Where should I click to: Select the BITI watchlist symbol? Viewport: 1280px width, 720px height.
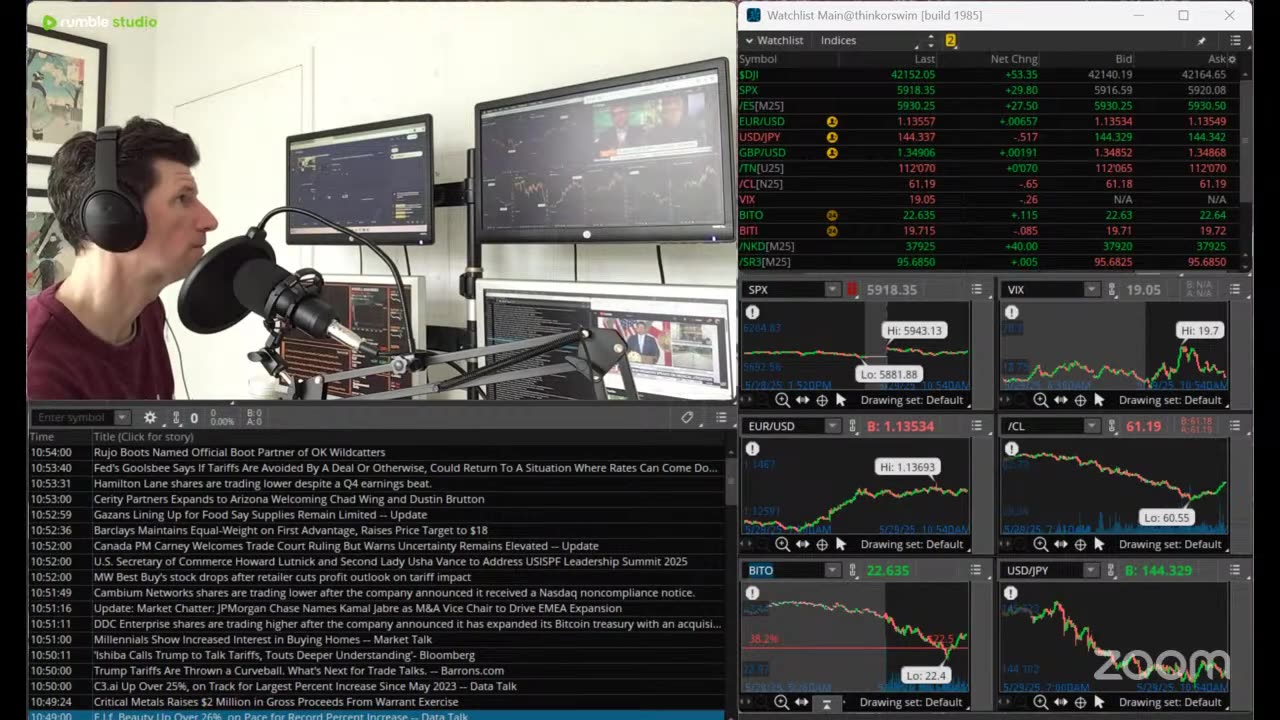pos(749,231)
